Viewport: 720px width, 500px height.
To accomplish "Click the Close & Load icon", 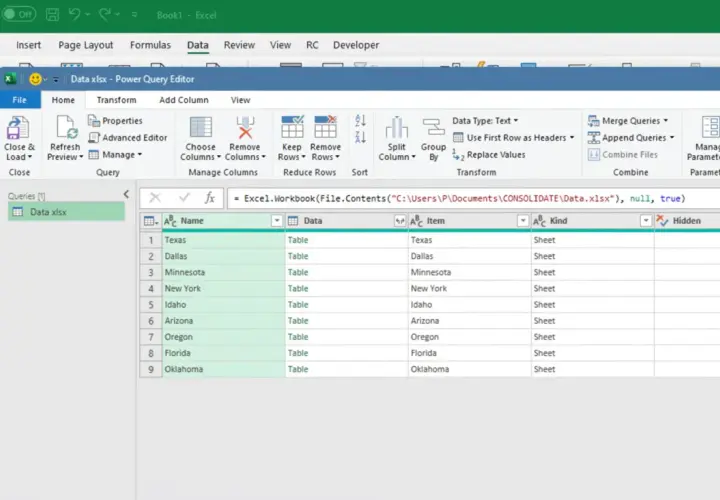I will (x=18, y=128).
